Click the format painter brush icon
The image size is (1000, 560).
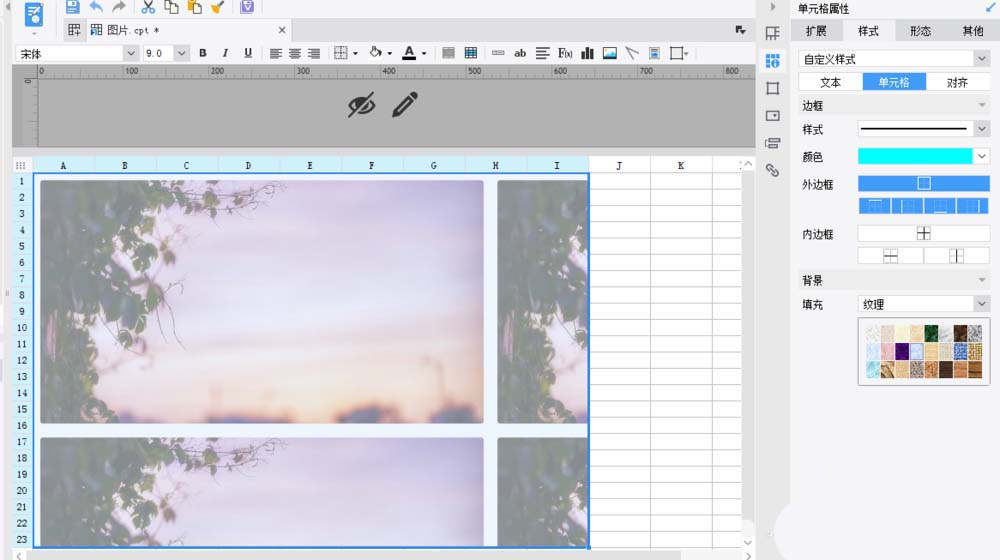(x=217, y=7)
